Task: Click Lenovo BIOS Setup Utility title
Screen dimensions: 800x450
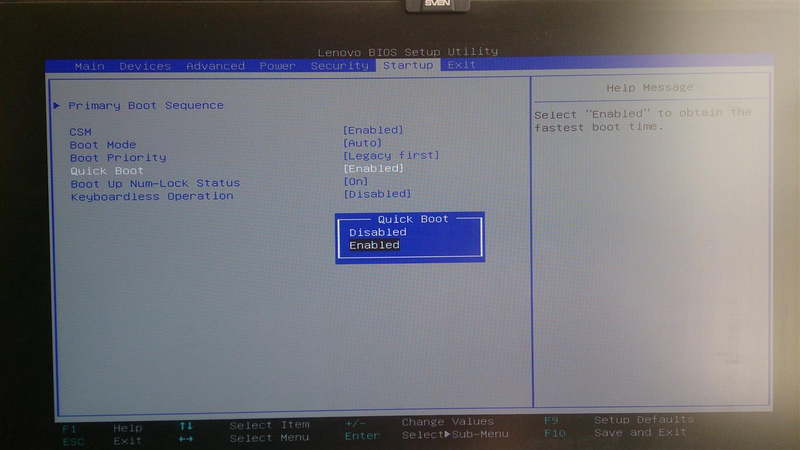Action: pos(408,52)
